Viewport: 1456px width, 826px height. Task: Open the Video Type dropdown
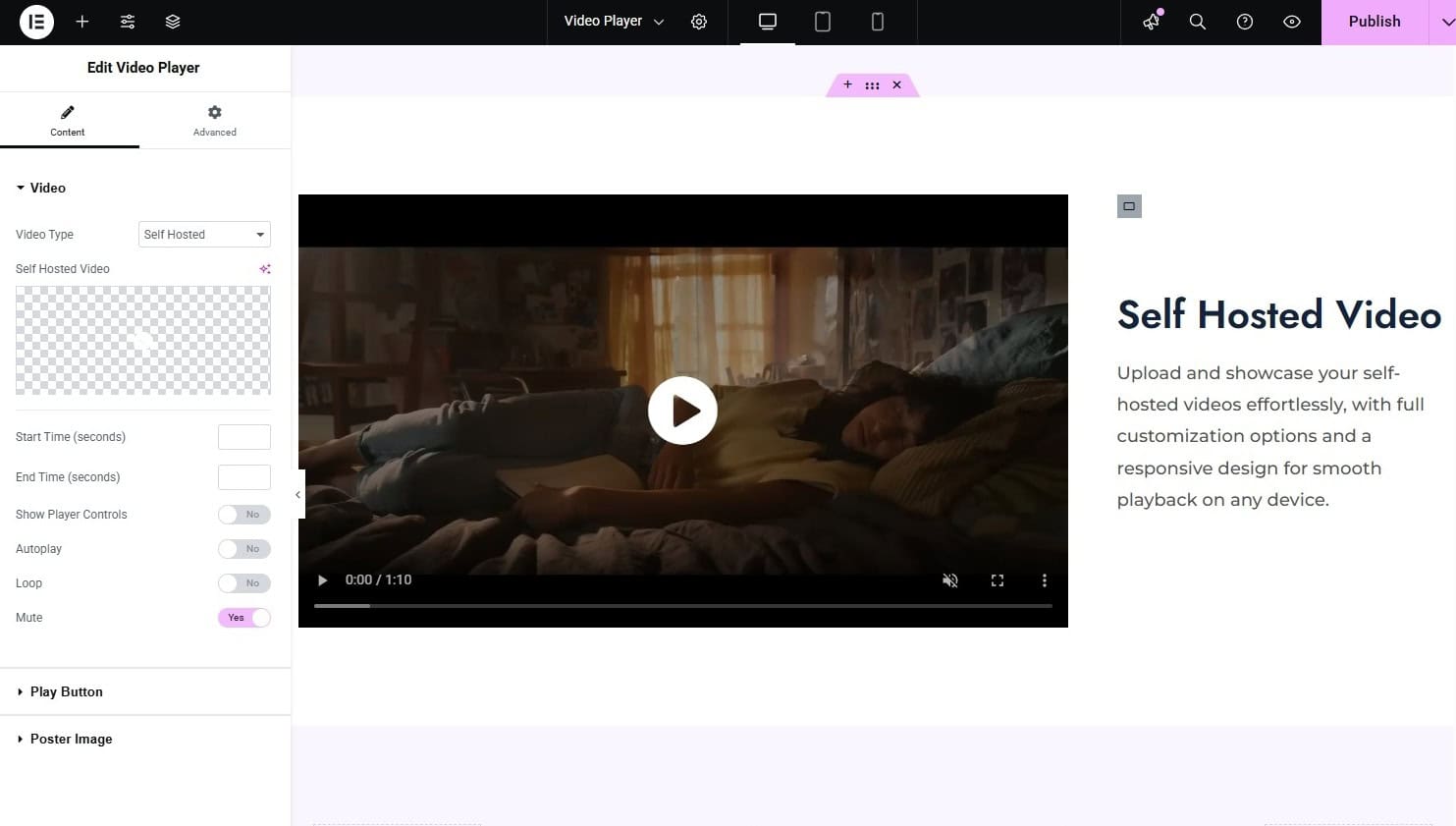204,235
